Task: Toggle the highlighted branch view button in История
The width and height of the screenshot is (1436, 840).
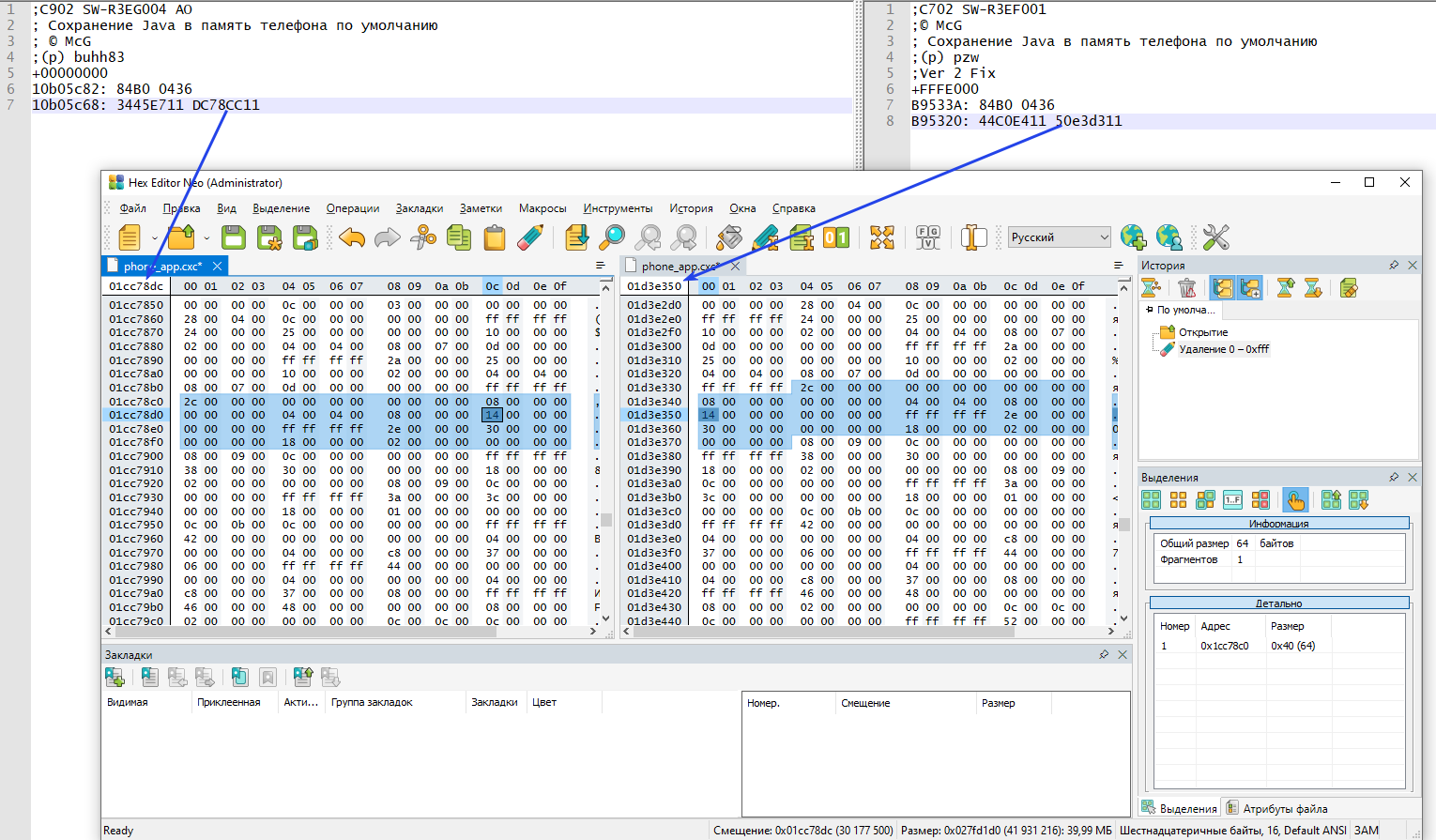Action: [x=1222, y=288]
